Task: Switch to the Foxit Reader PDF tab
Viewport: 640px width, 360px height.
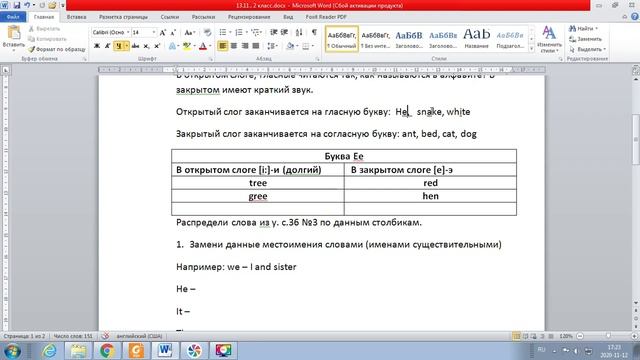Action: point(326,17)
